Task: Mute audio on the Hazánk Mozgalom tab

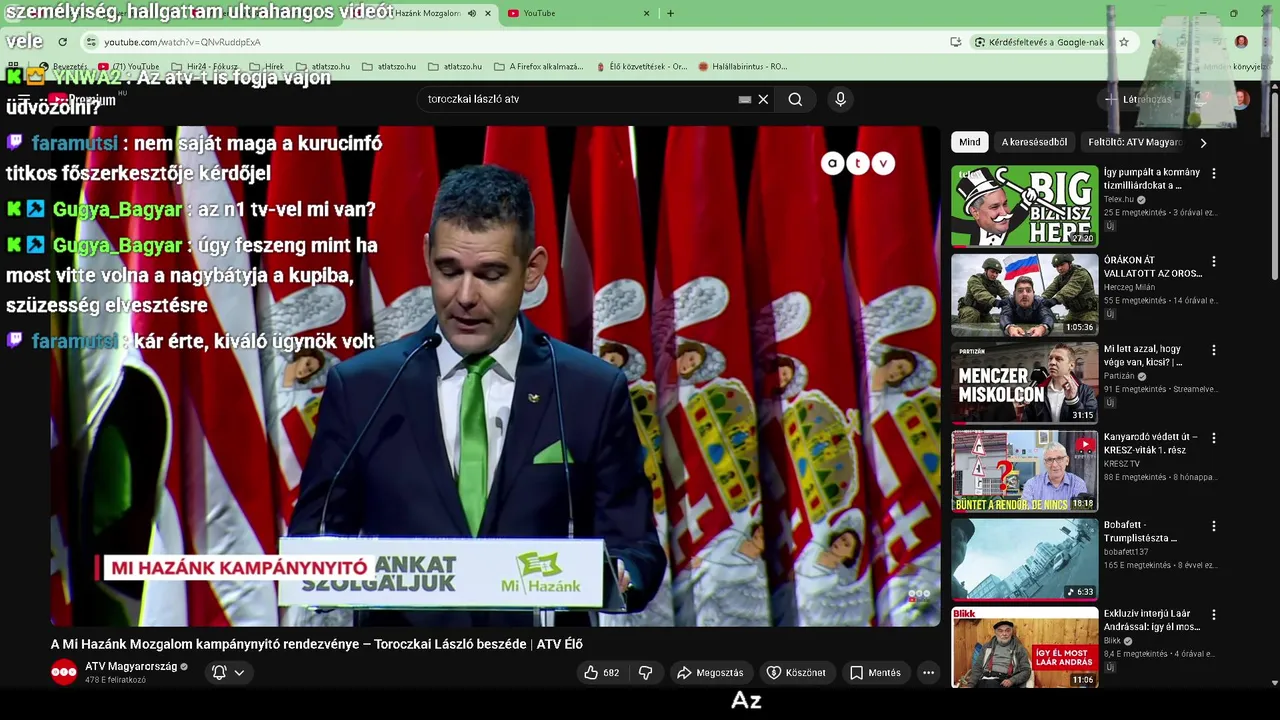Action: tap(472, 13)
